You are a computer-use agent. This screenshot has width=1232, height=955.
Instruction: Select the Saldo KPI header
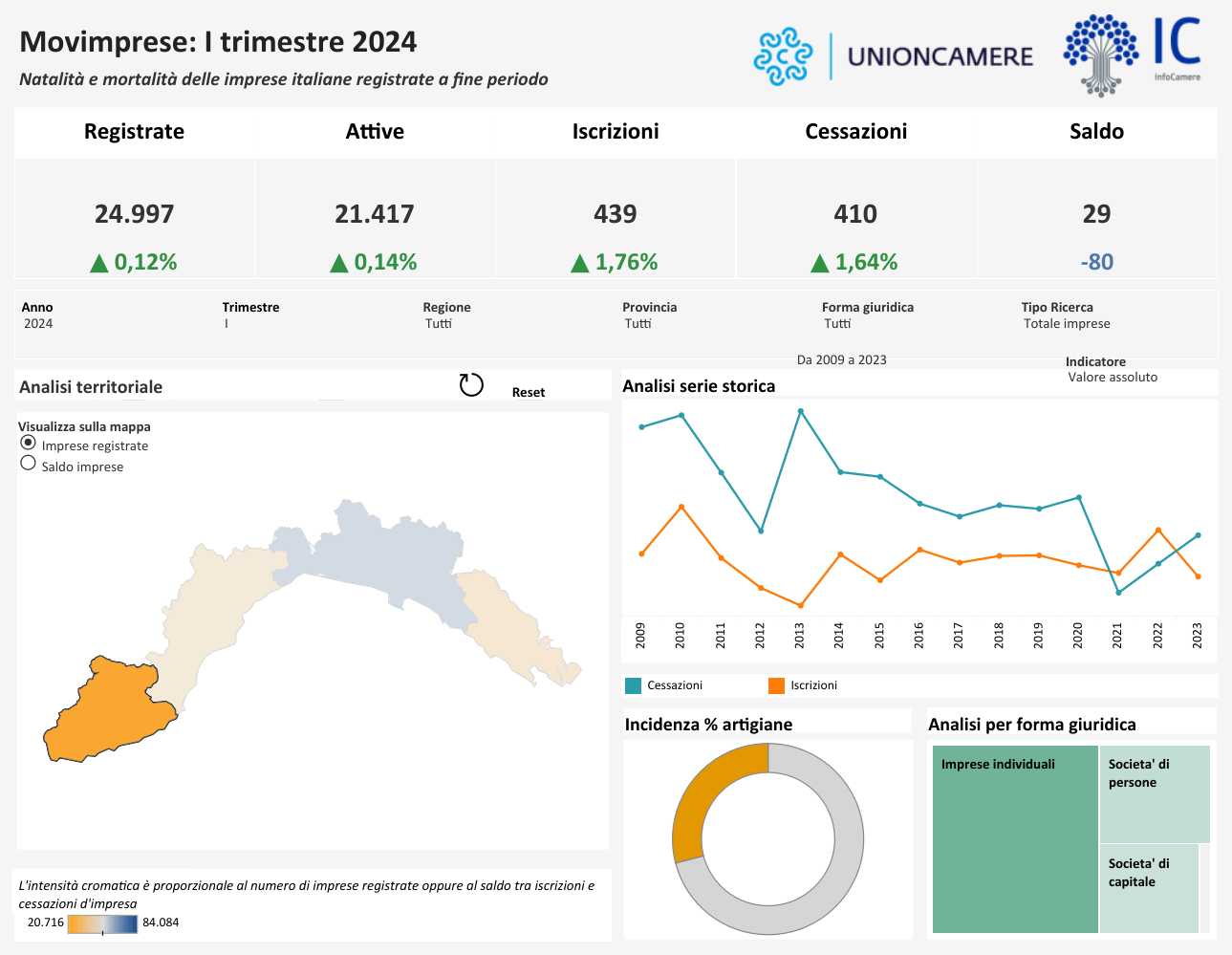click(1096, 132)
